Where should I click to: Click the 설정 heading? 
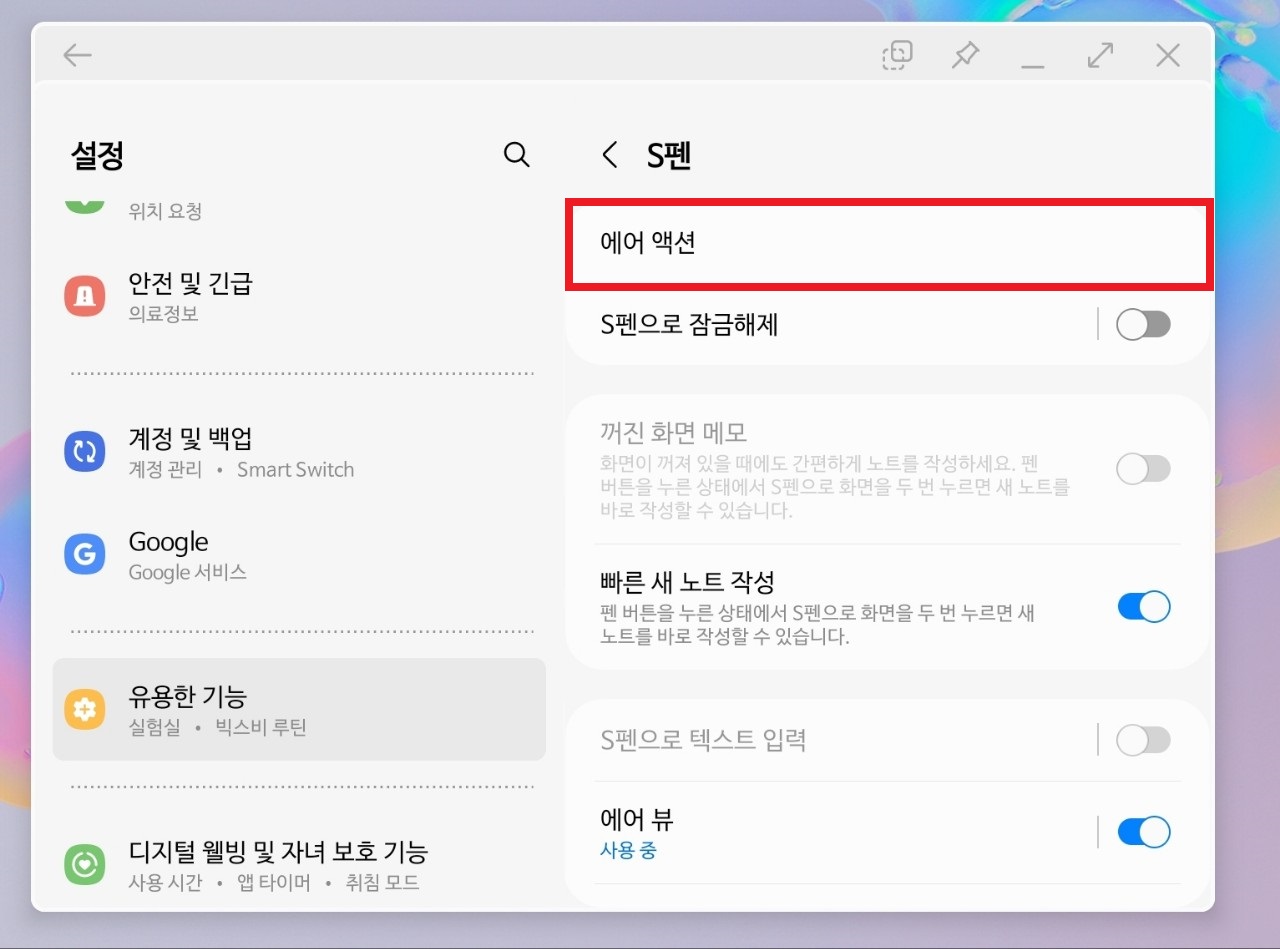point(97,155)
